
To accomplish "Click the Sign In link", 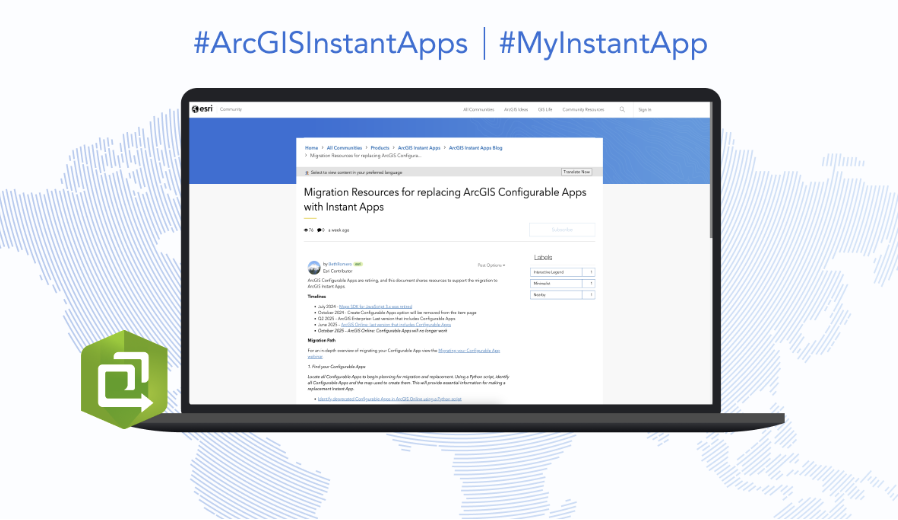I will pos(645,109).
